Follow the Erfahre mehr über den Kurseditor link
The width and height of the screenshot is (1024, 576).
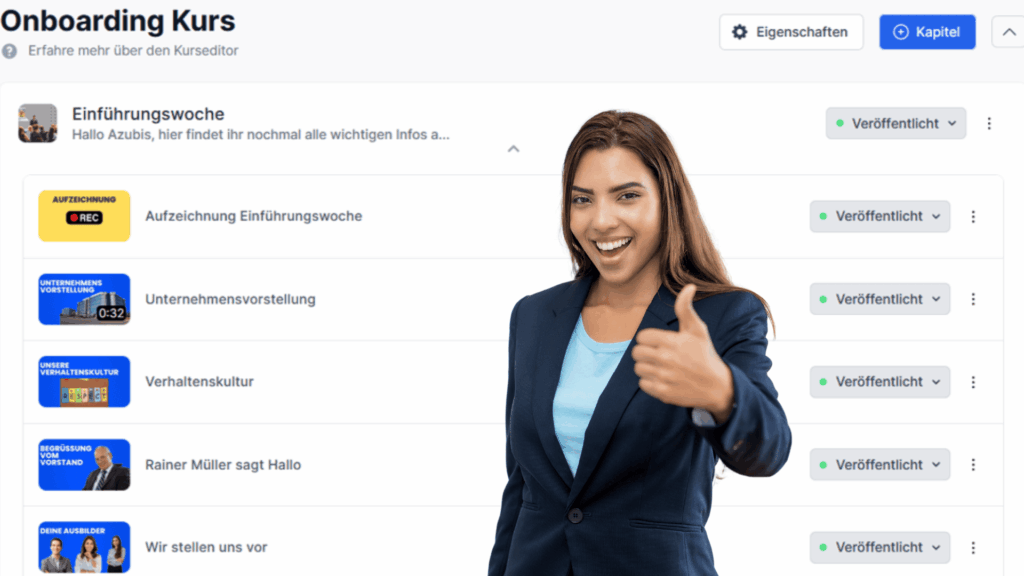click(x=133, y=51)
